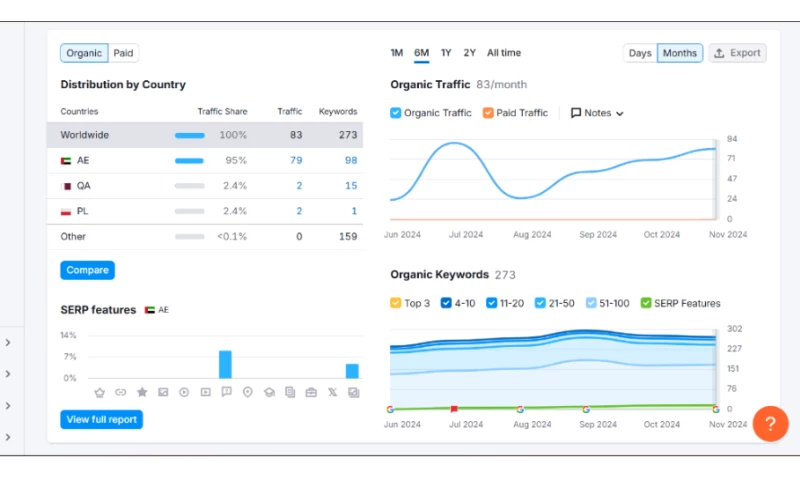The image size is (800, 480).
Task: Expand the Notes dropdown
Action: tap(597, 113)
